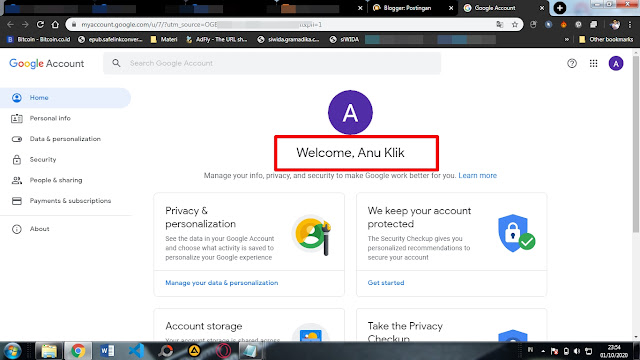Go to the browser home page
Screen dimensions: 640x360
(x=55, y=24)
